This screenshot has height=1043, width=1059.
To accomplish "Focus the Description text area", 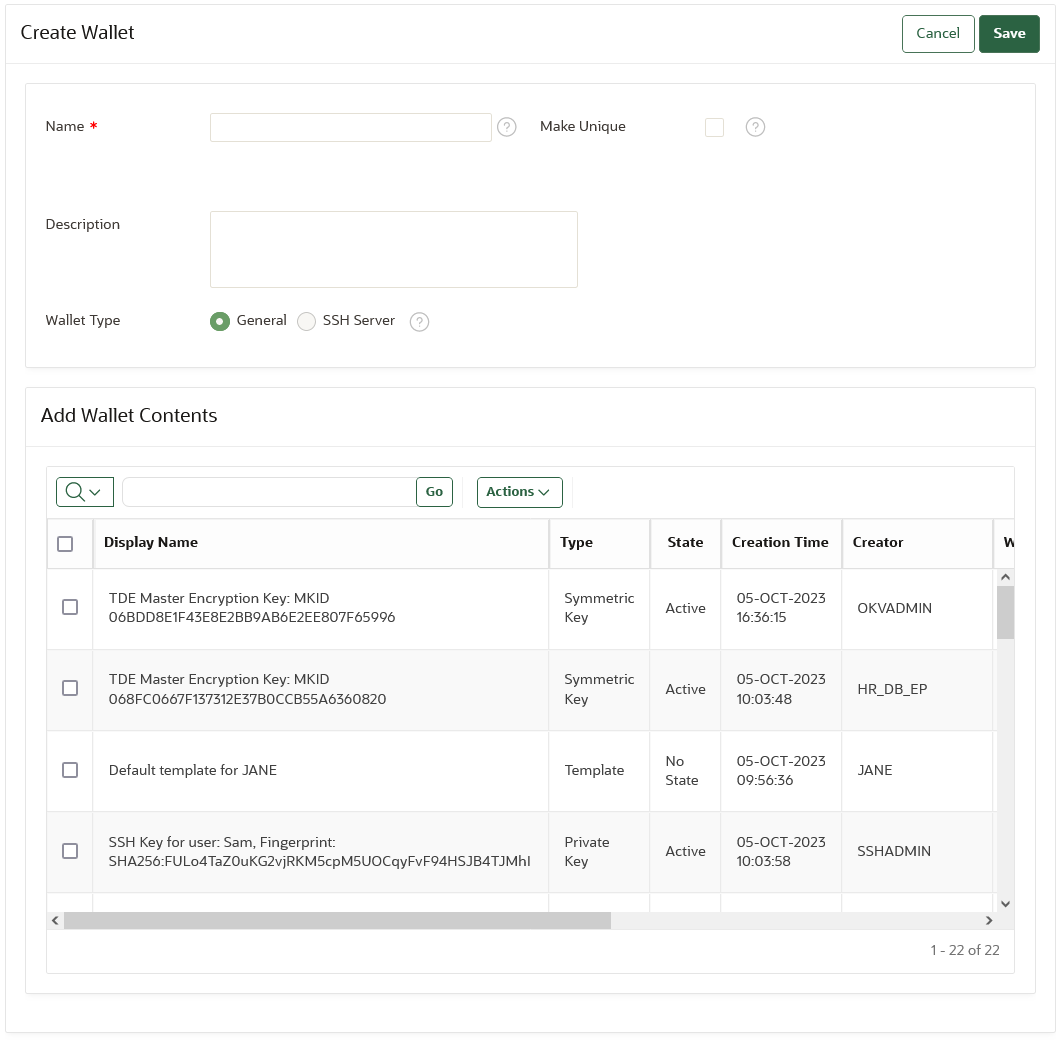I will [394, 249].
